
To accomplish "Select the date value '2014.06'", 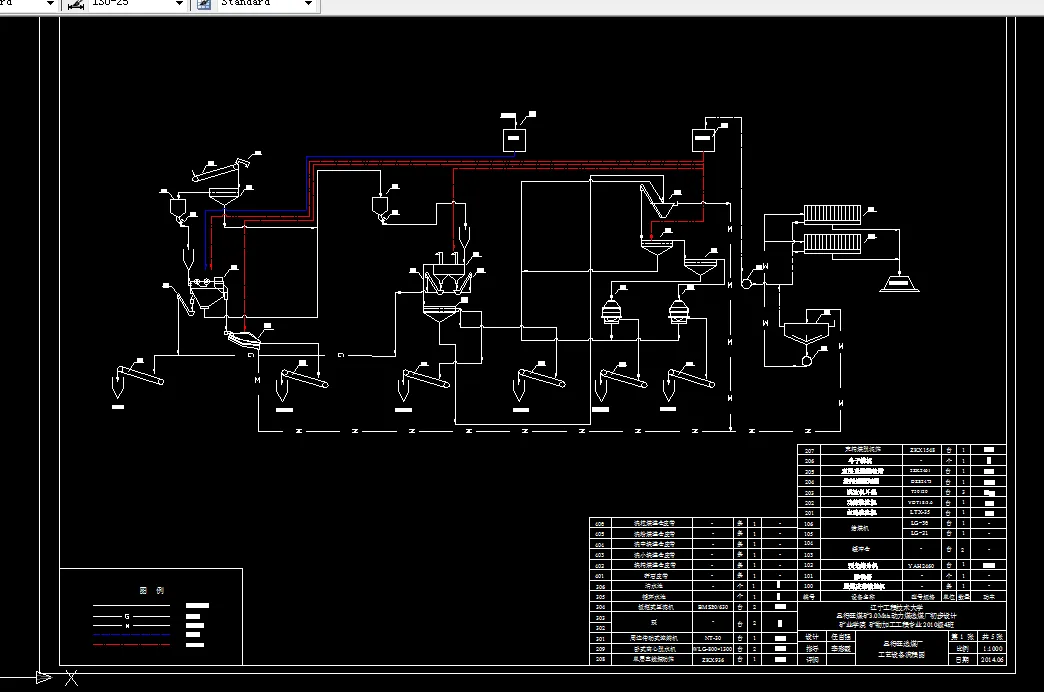I will [x=991, y=659].
